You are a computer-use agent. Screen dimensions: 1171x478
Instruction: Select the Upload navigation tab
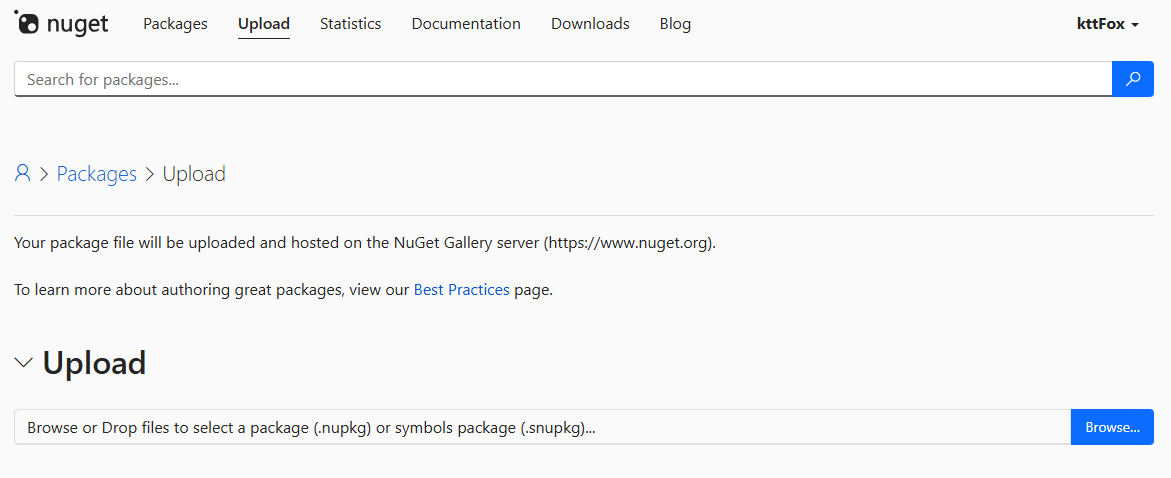264,24
